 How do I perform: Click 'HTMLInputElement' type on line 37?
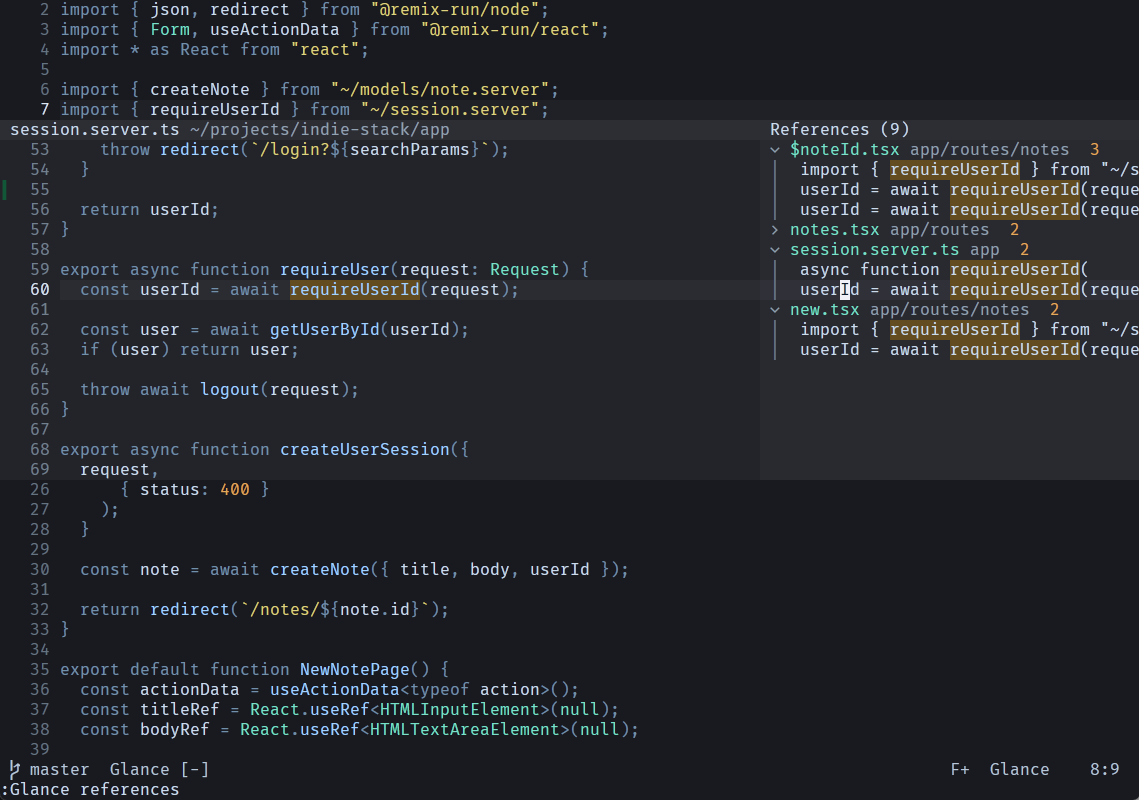[460, 710]
